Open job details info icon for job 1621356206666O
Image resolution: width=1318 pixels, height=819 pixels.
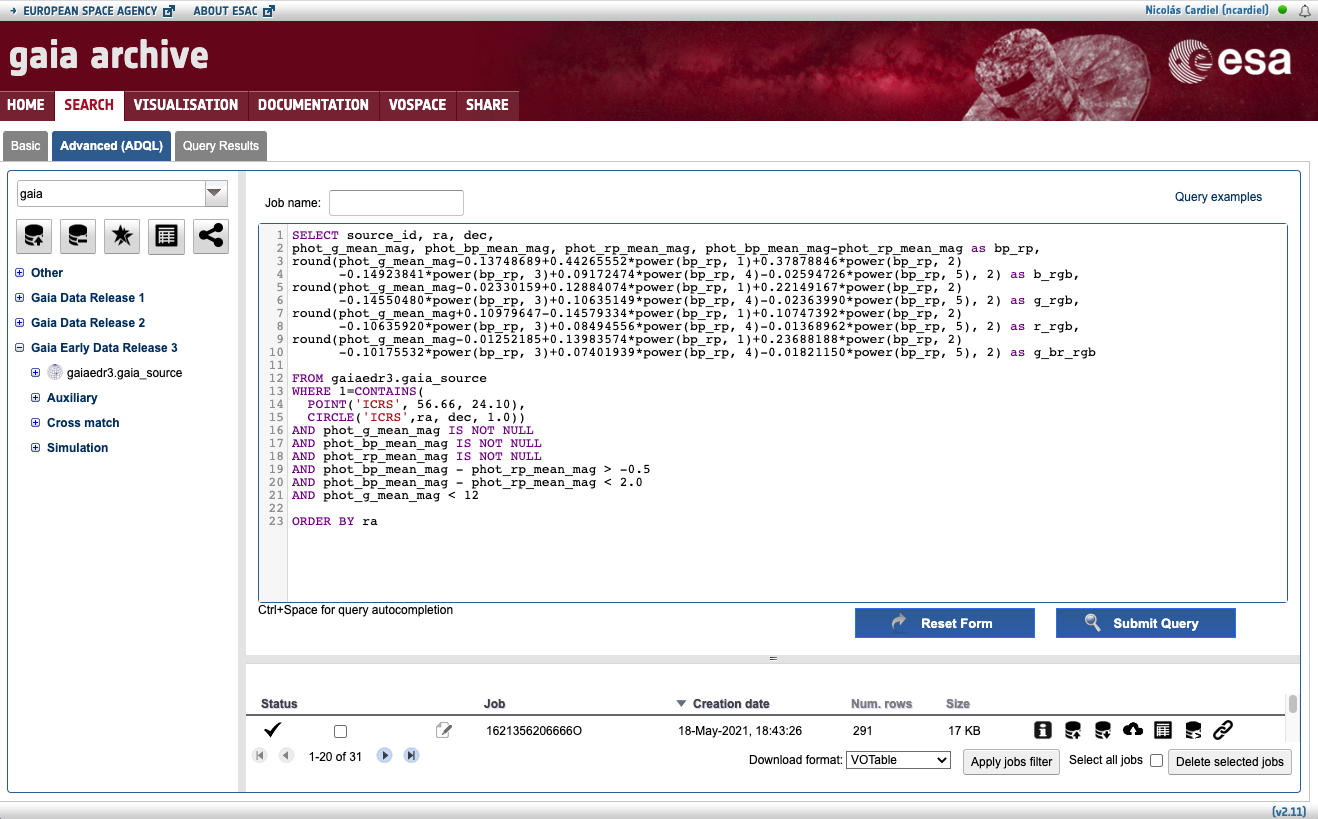(1043, 730)
